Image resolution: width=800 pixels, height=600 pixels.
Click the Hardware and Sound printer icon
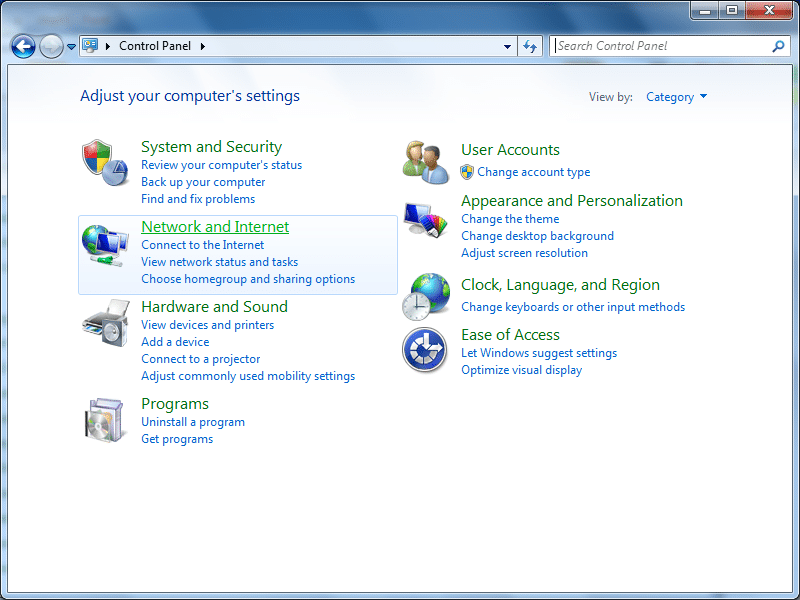coord(106,323)
